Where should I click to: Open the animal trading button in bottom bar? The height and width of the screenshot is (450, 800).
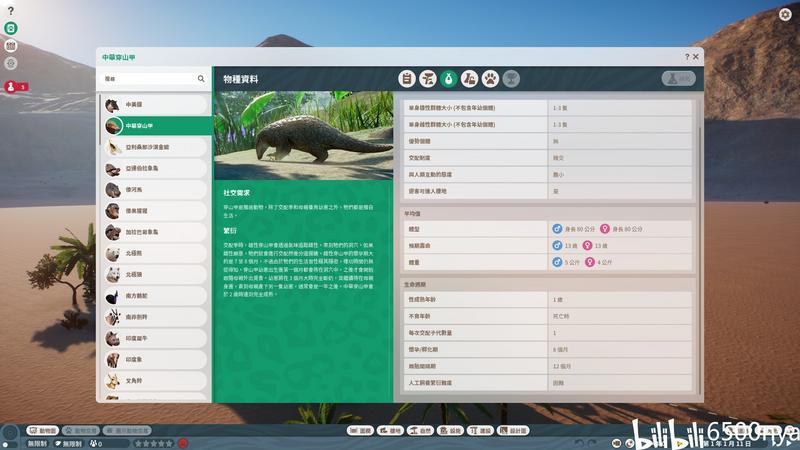pos(81,431)
